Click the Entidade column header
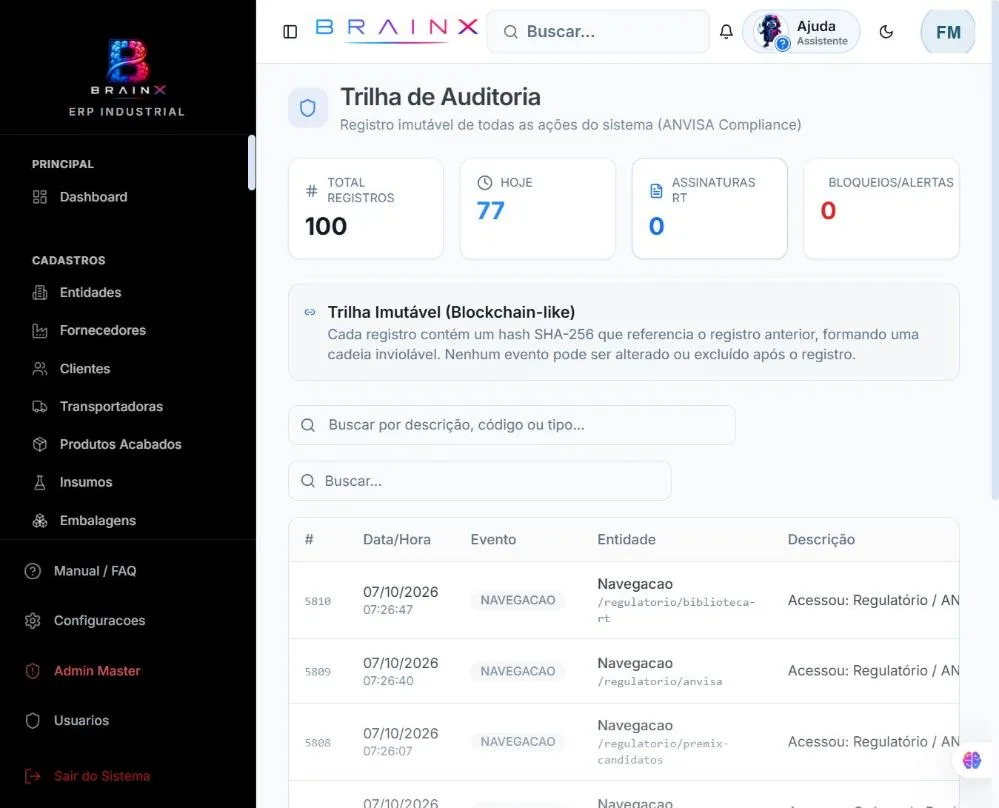The height and width of the screenshot is (808, 999). pyautogui.click(x=626, y=540)
